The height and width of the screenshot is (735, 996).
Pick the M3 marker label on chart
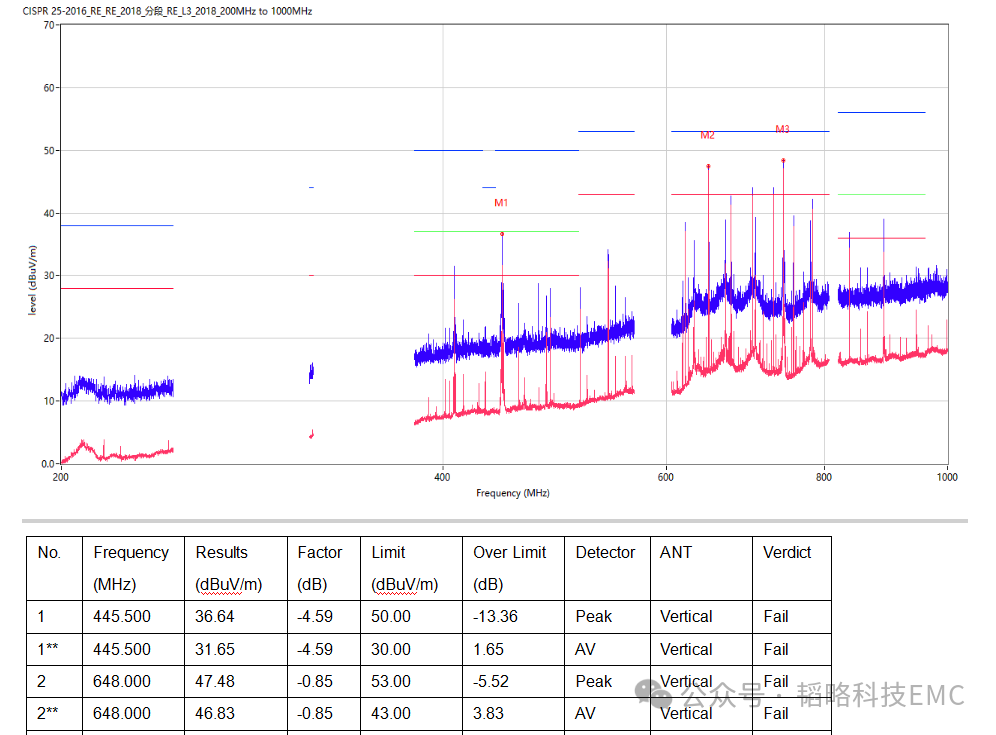coord(782,129)
